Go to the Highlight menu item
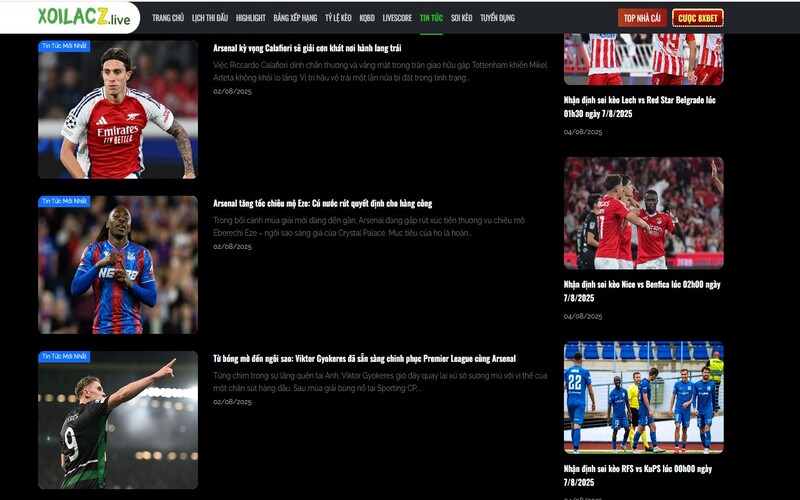This screenshot has width=800, height=500. pyautogui.click(x=251, y=18)
